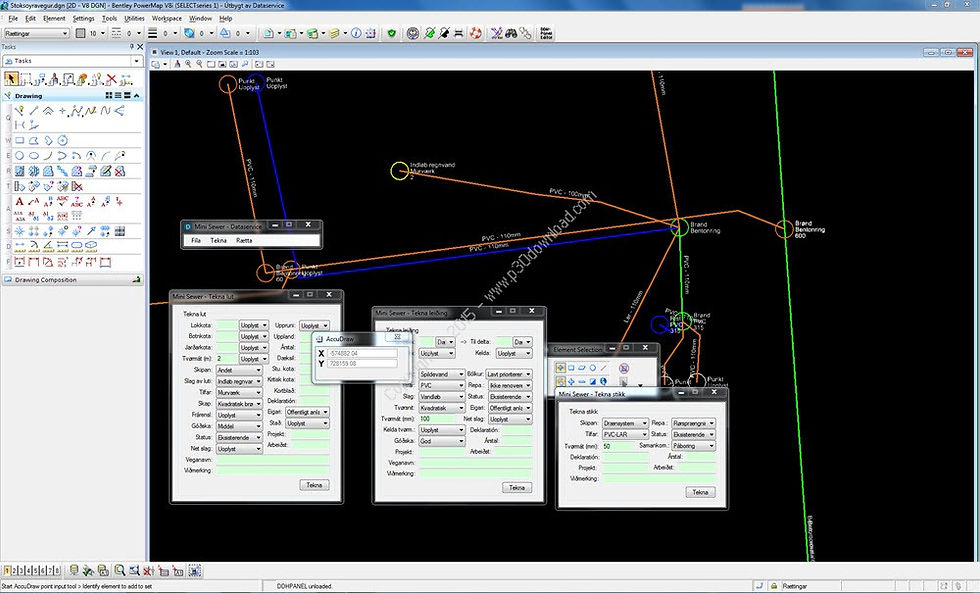Choose the Place Circle tool

pos(19,156)
